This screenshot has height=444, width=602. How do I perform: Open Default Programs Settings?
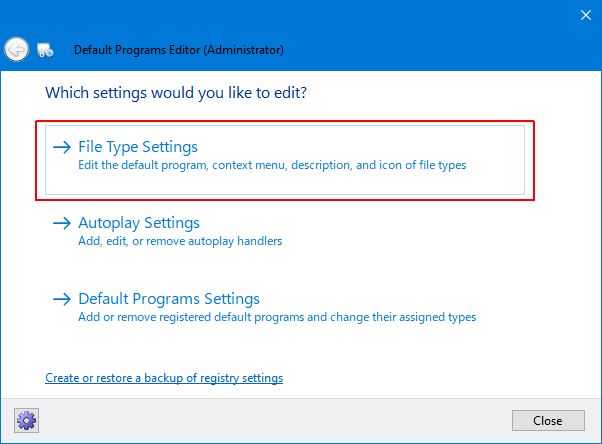pyautogui.click(x=169, y=299)
